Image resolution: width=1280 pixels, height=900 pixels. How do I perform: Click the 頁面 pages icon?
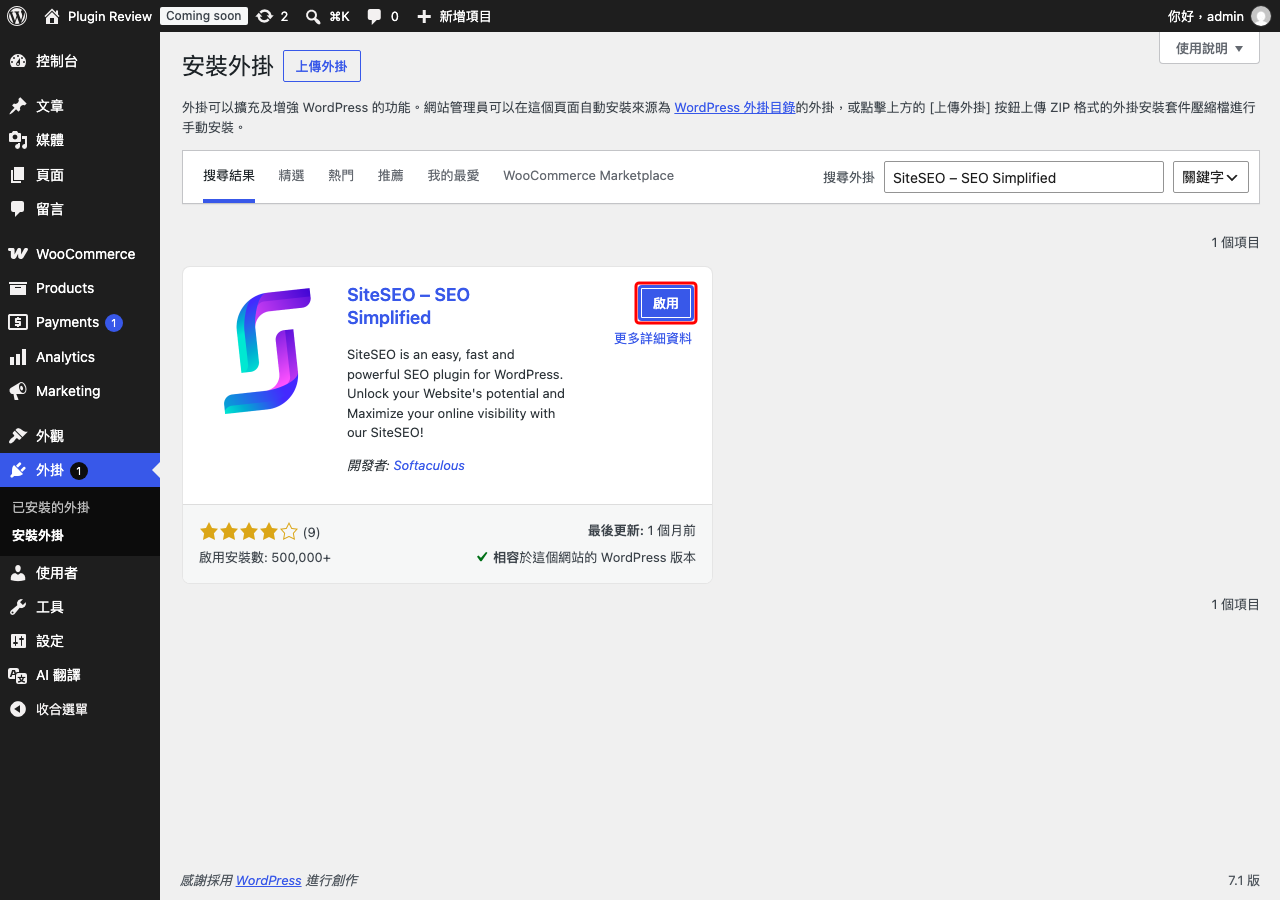(18, 175)
